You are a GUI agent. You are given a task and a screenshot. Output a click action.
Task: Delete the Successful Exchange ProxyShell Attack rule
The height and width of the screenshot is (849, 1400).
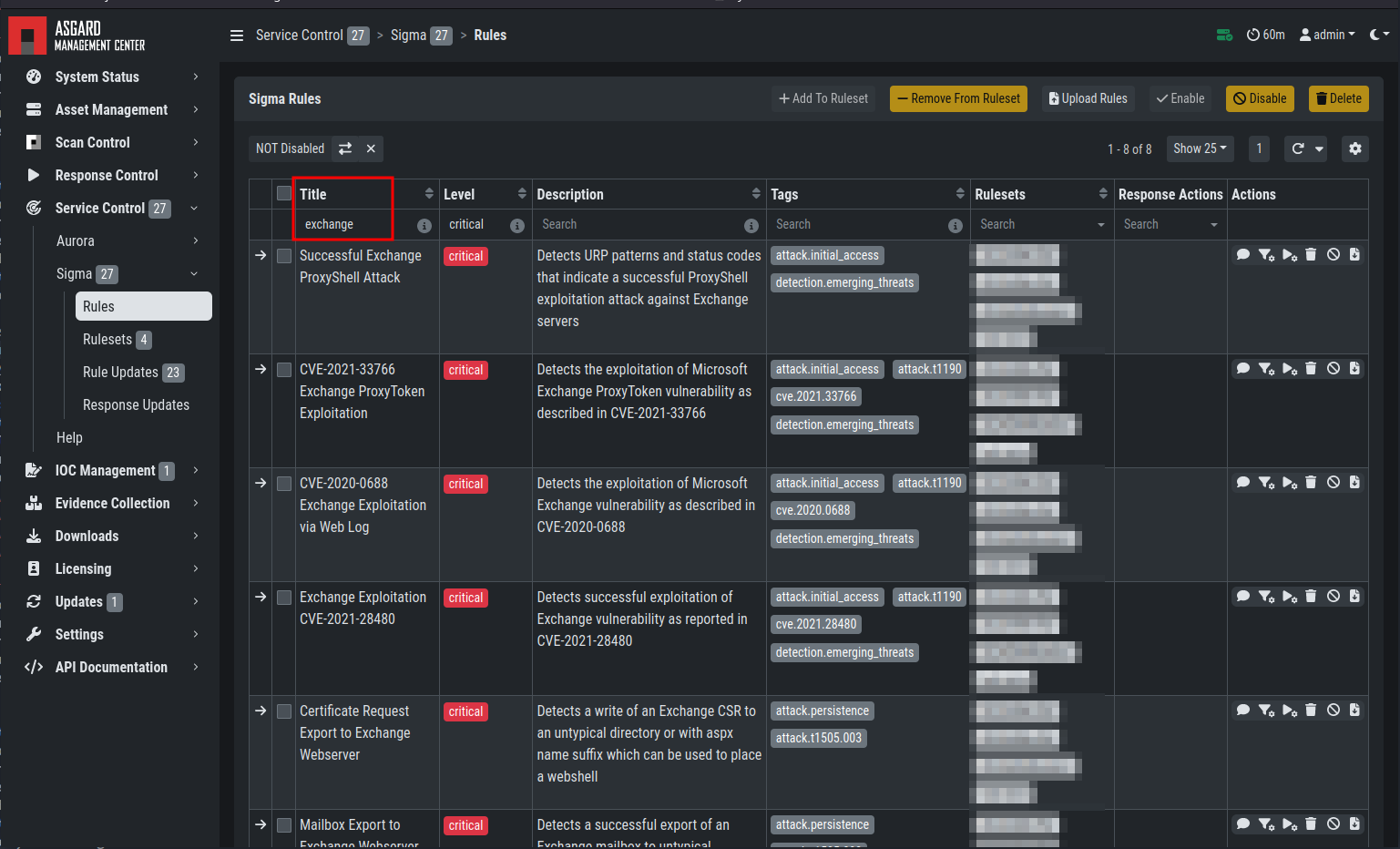coord(1311,255)
